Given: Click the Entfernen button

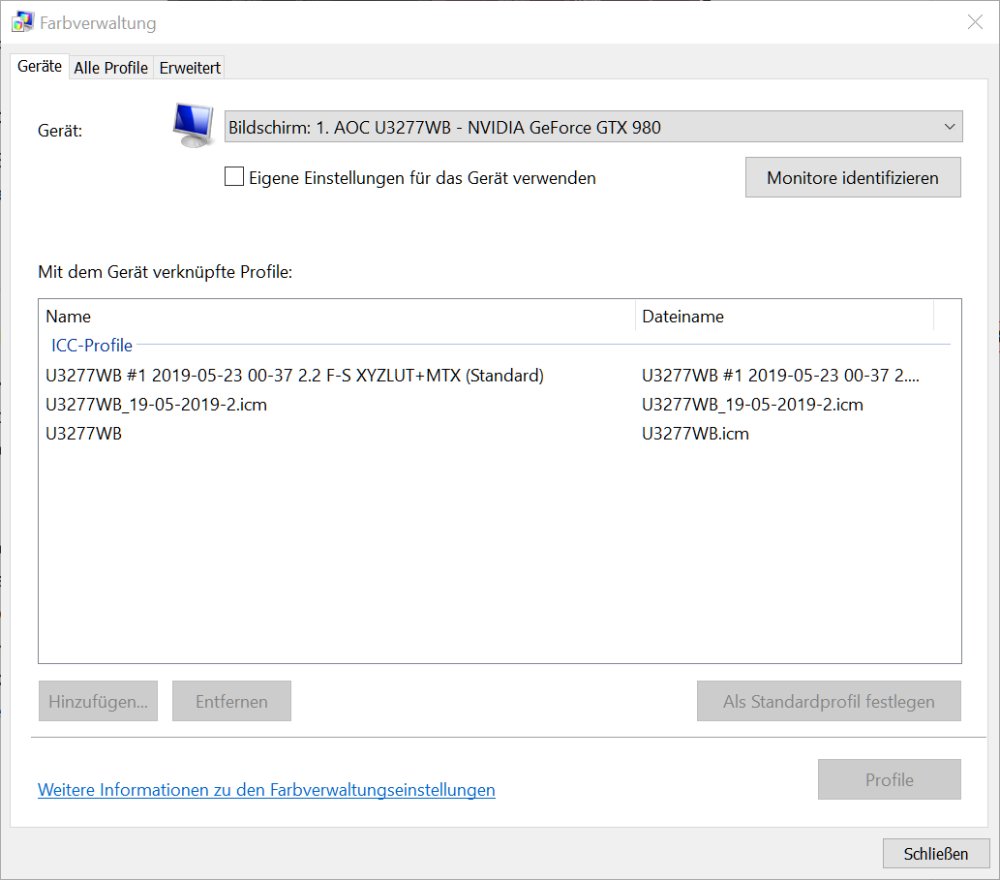Looking at the screenshot, I should tap(231, 702).
